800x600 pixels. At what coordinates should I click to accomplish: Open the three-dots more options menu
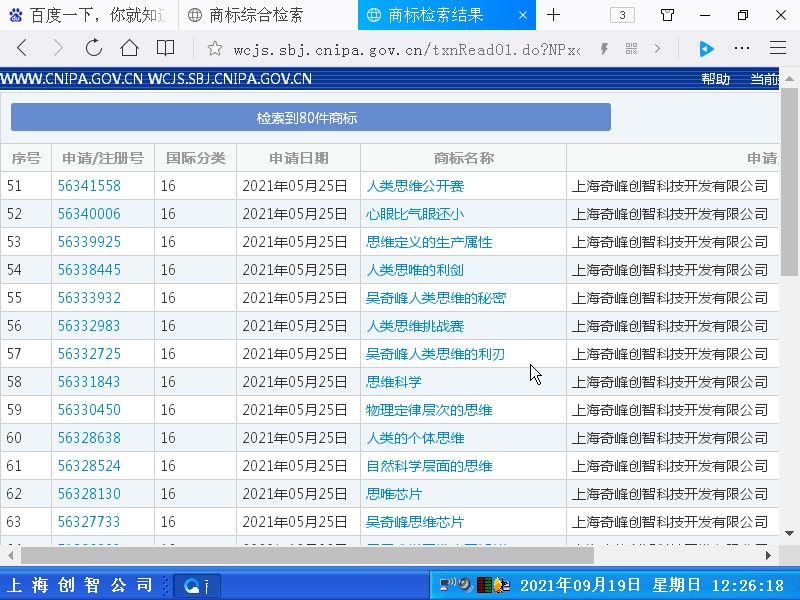tap(742, 48)
